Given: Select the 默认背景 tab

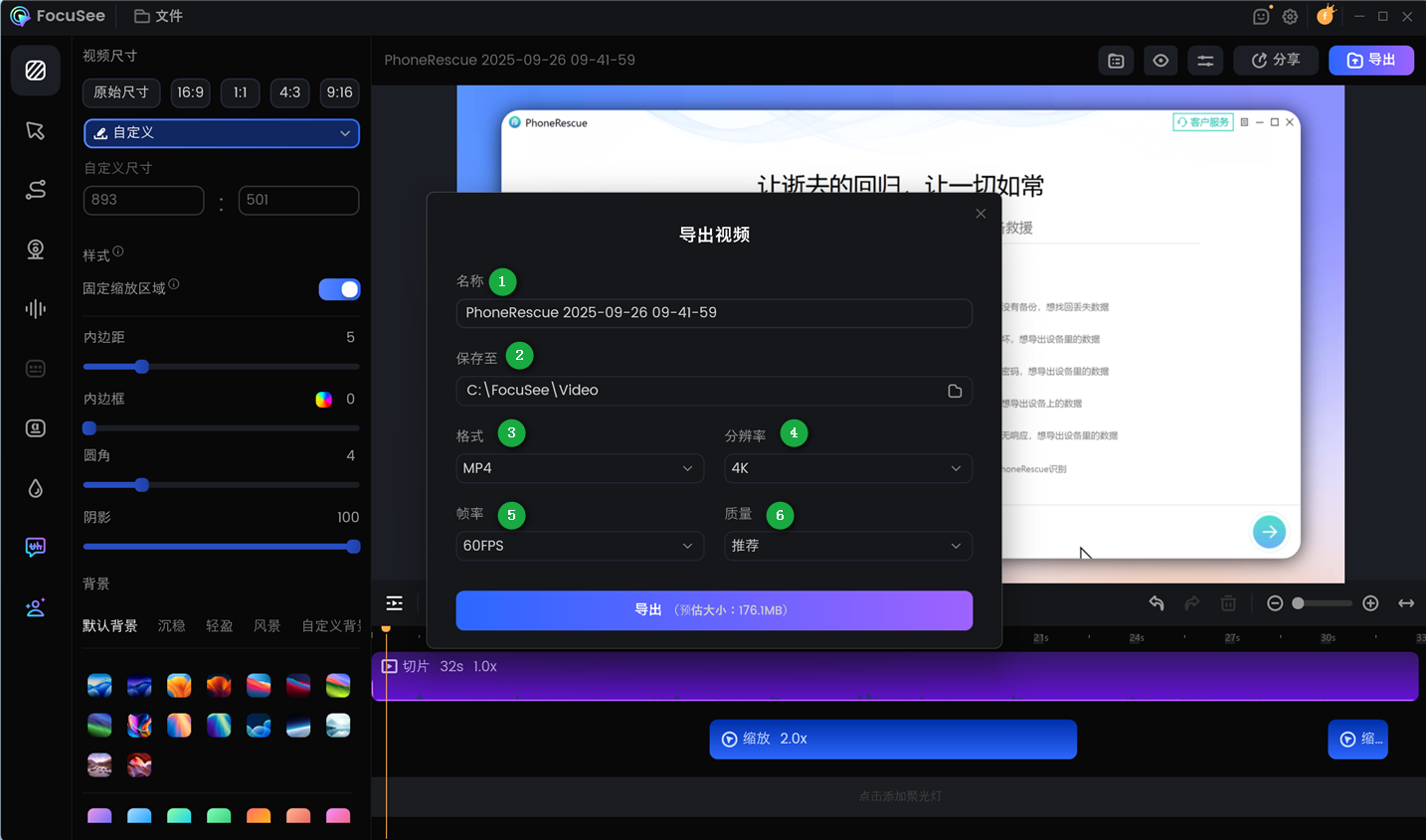Looking at the screenshot, I should pyautogui.click(x=110, y=625).
